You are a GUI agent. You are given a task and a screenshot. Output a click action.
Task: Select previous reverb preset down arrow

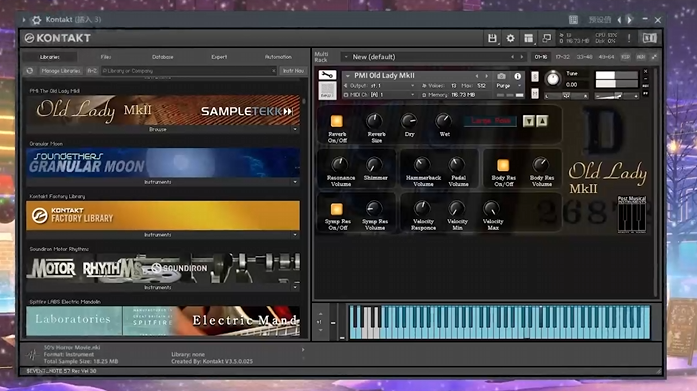529,121
